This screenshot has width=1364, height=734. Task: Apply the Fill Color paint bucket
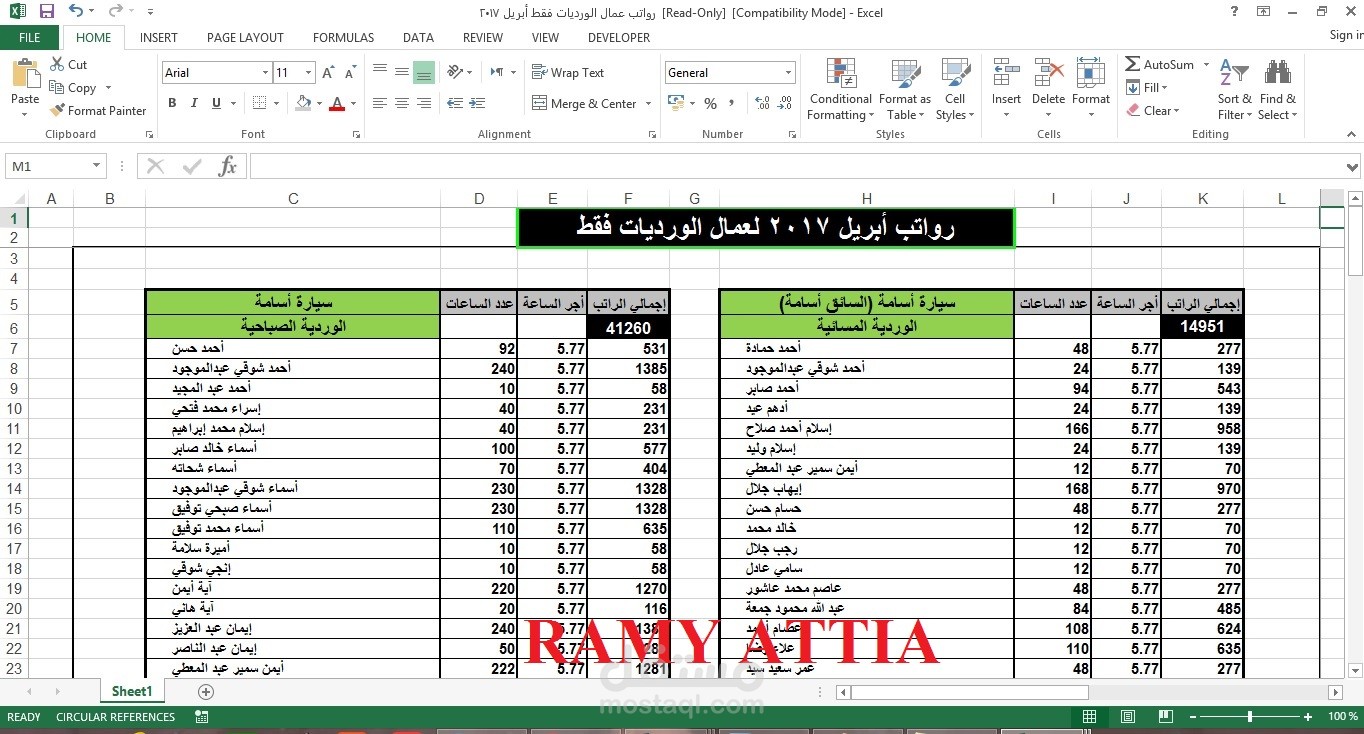coord(304,103)
